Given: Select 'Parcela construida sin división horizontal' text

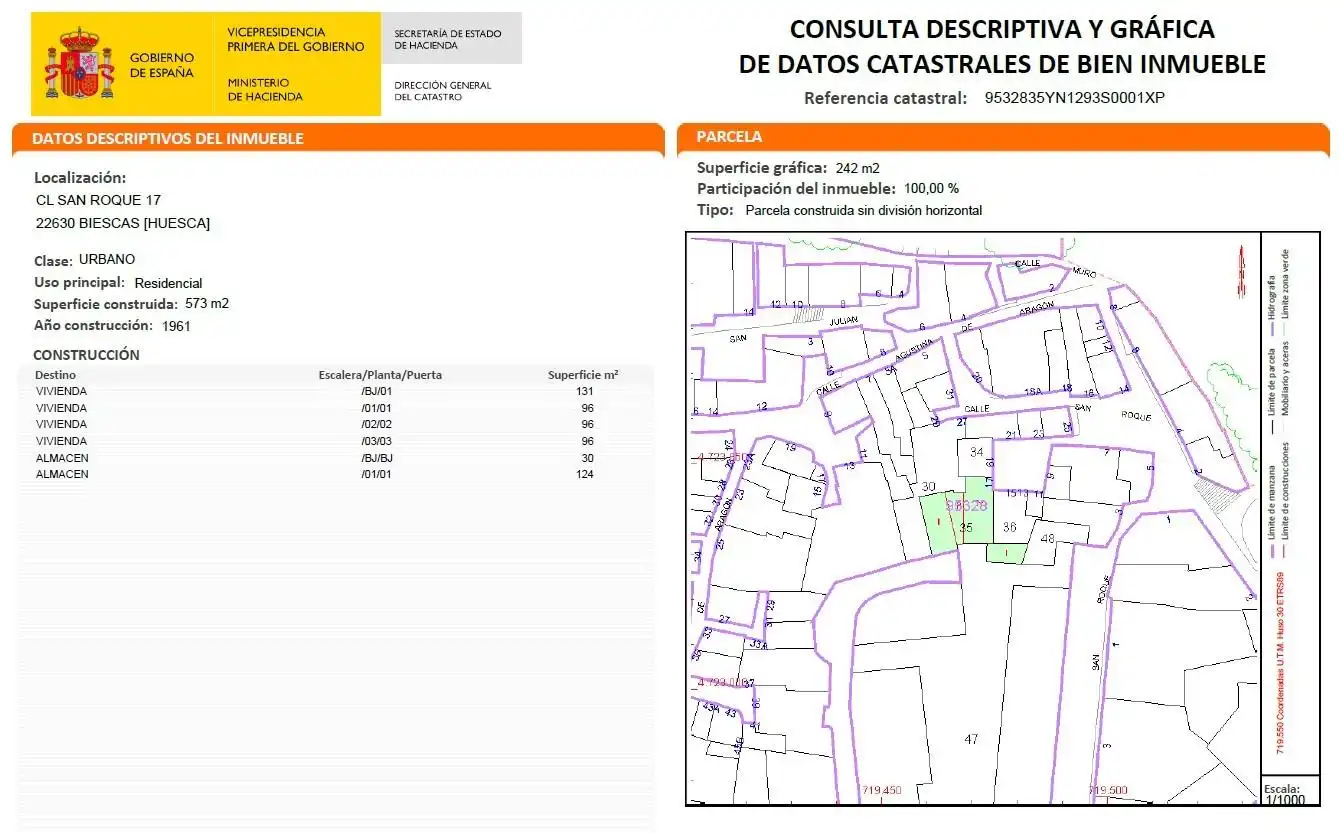Looking at the screenshot, I should [864, 210].
